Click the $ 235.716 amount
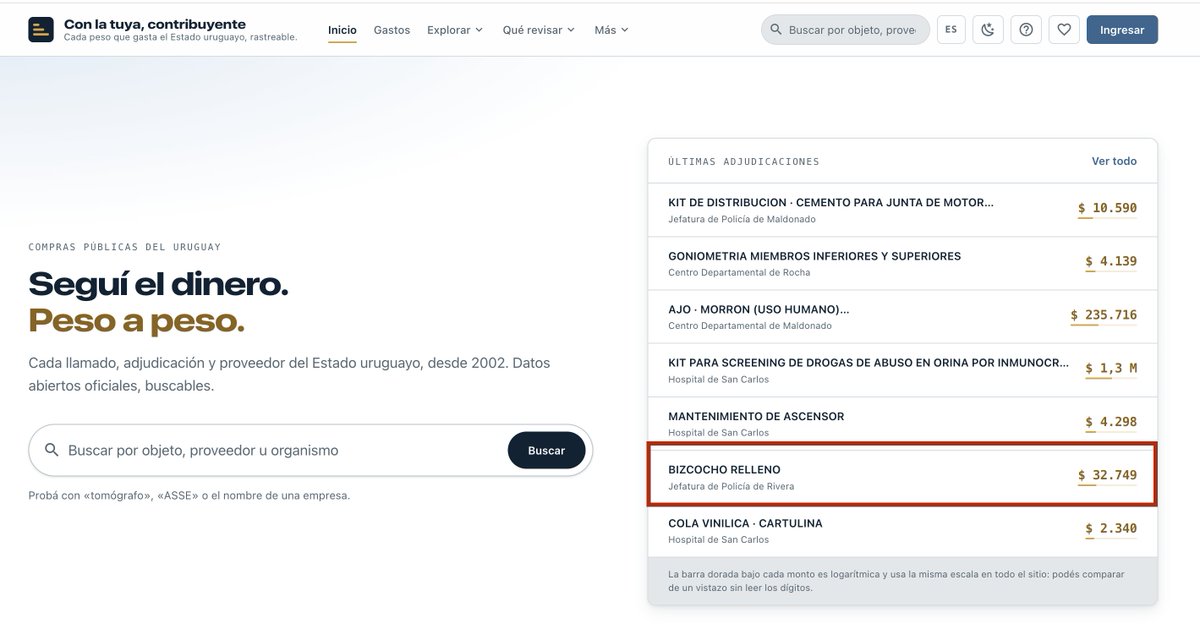Image resolution: width=1200 pixels, height=640 pixels. tap(1104, 315)
